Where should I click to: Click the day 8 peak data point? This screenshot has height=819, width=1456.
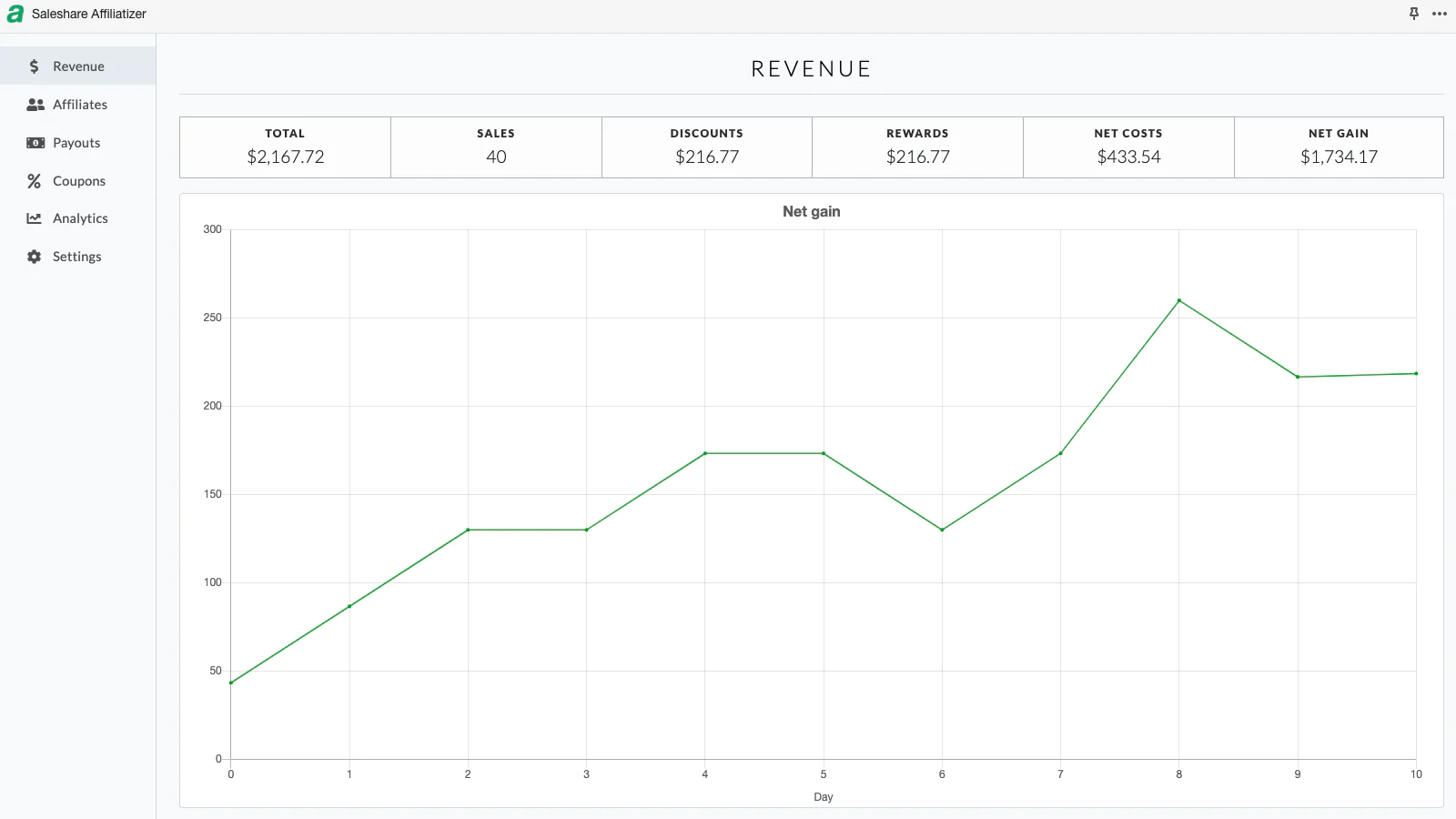pyautogui.click(x=1178, y=300)
